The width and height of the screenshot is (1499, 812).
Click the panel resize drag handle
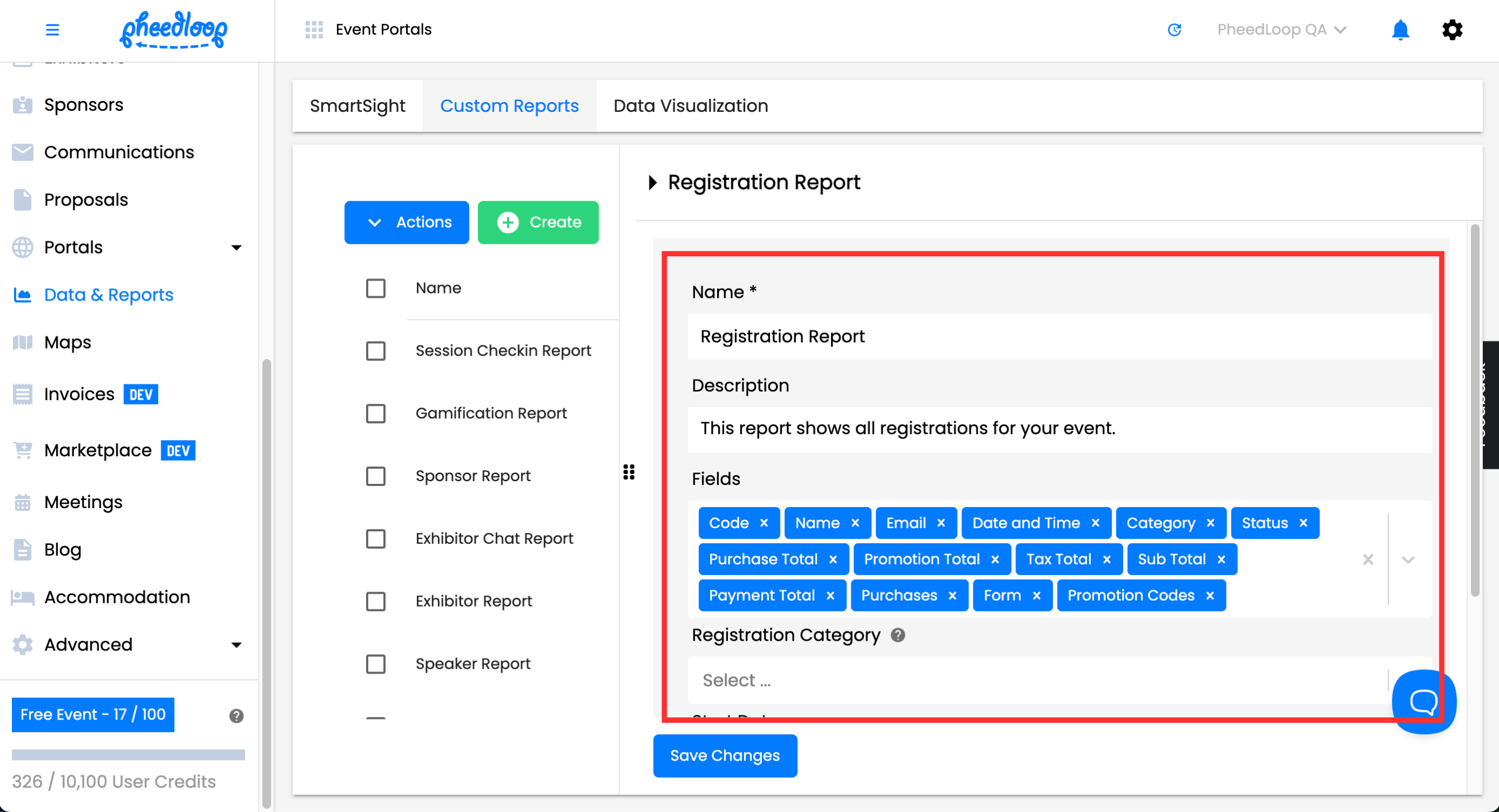point(628,472)
